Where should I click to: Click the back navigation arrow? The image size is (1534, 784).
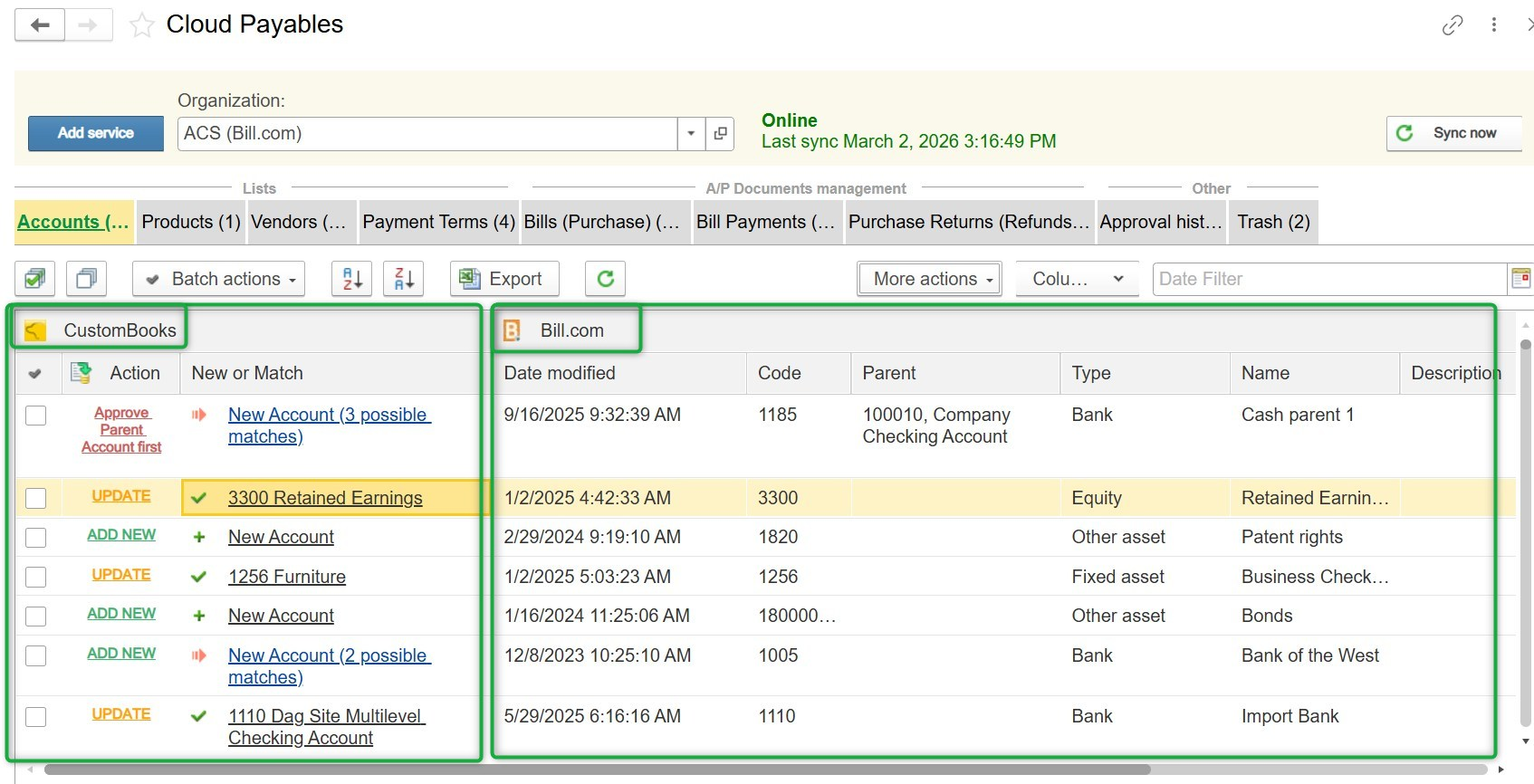coord(40,25)
